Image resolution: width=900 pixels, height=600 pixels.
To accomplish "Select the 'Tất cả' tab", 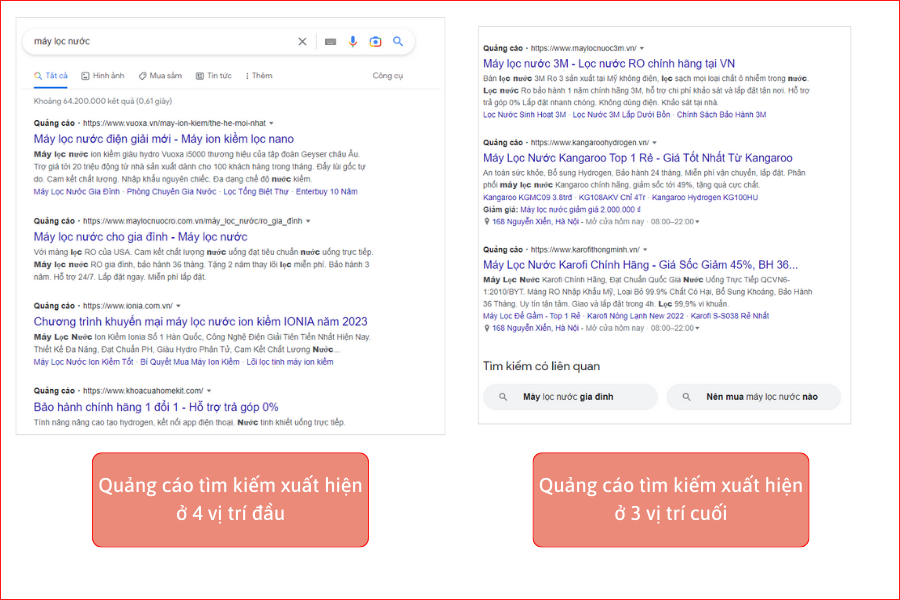I will (x=51, y=76).
